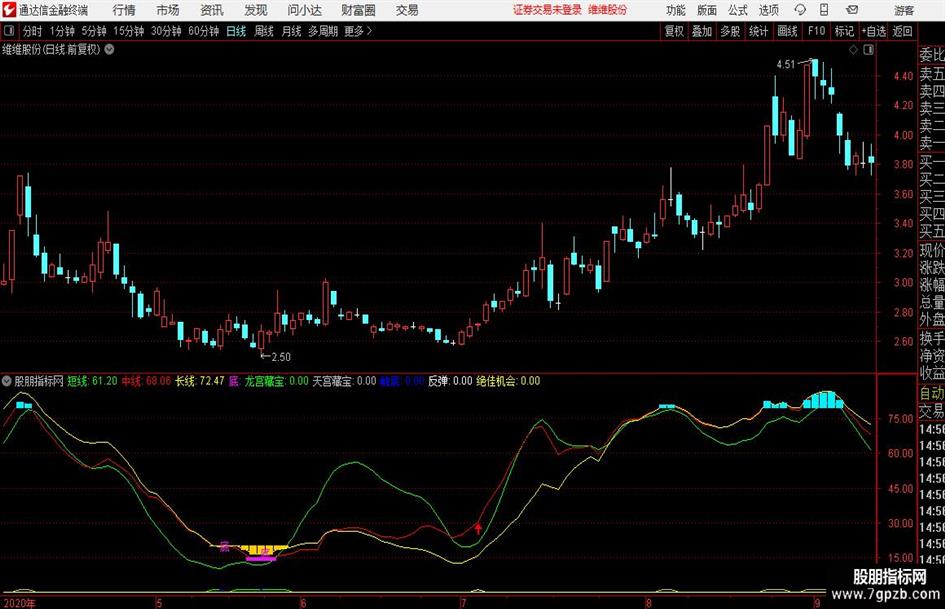
Task: Switch to the 分时 chart tab
Action: tap(33, 31)
